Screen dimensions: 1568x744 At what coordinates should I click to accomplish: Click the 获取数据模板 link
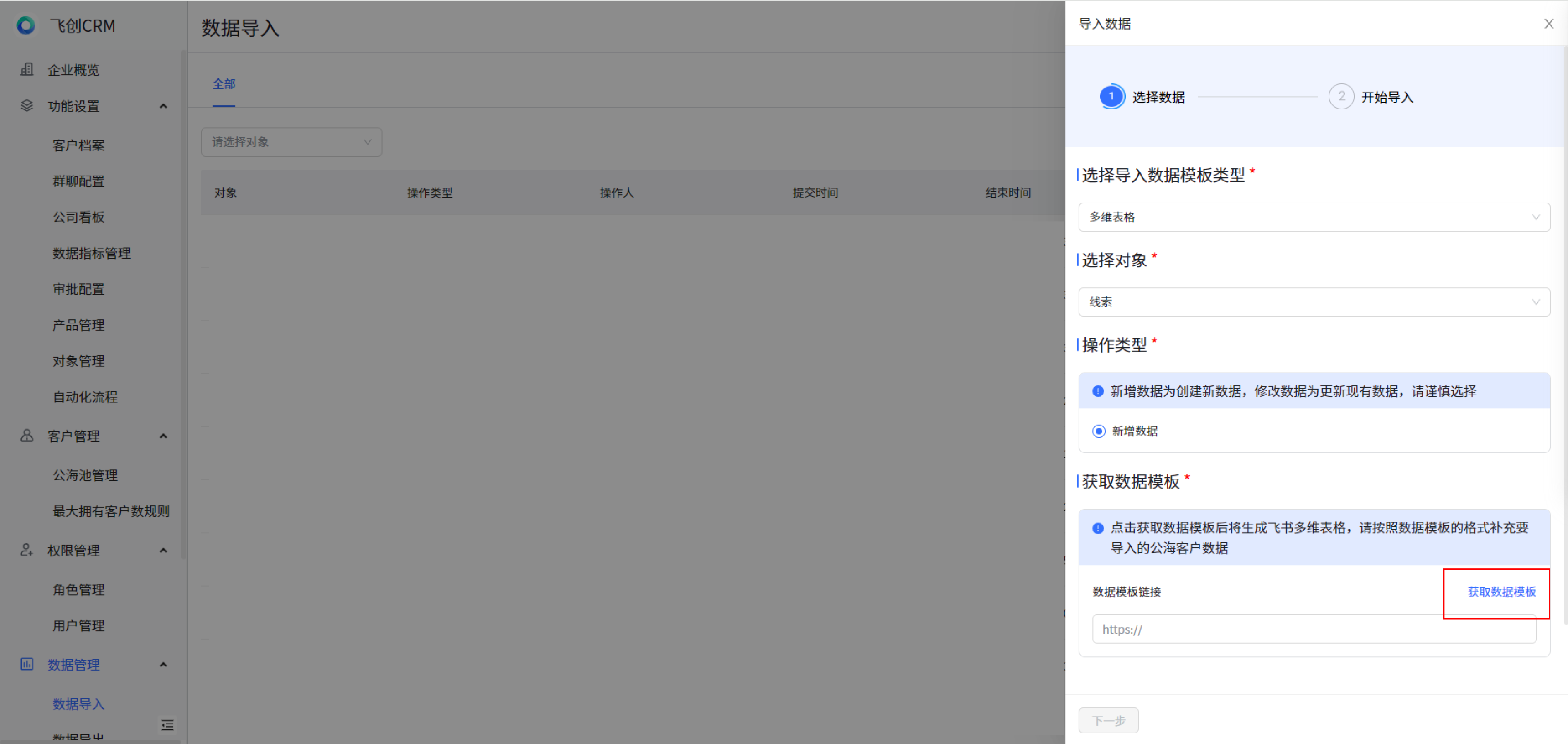click(x=1501, y=592)
